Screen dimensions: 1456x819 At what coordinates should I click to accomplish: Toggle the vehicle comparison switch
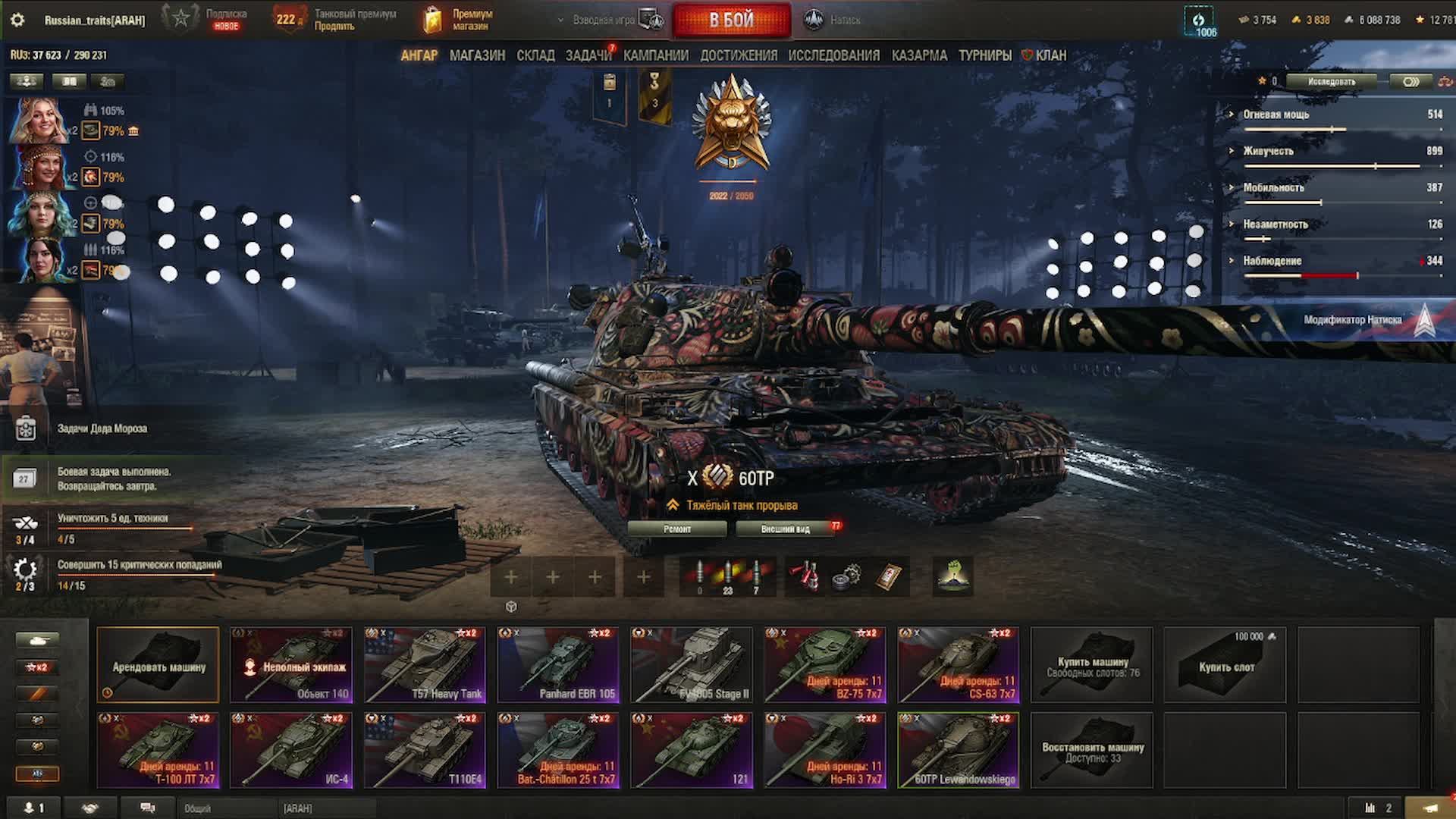[1410, 81]
